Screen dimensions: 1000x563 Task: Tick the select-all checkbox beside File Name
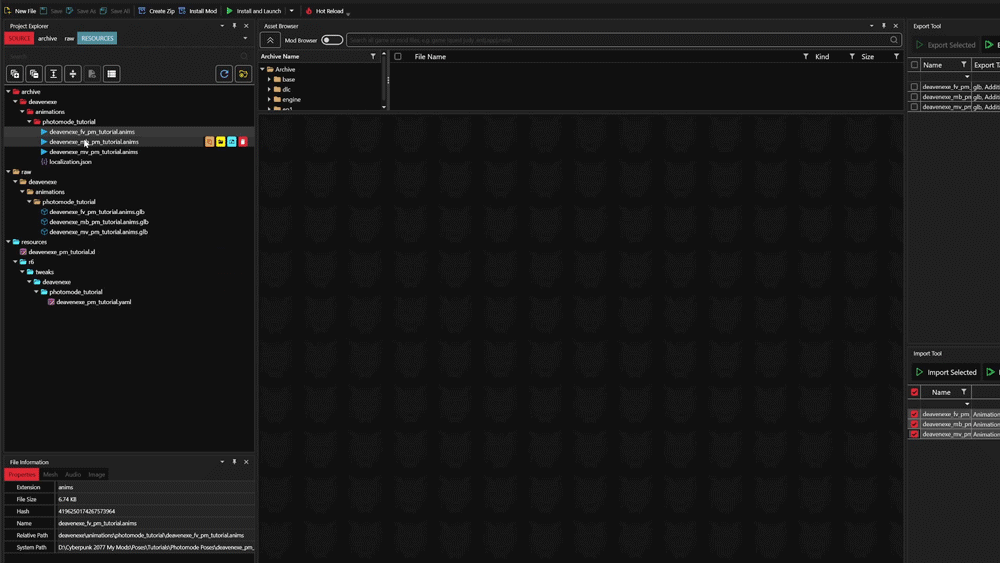tap(398, 57)
